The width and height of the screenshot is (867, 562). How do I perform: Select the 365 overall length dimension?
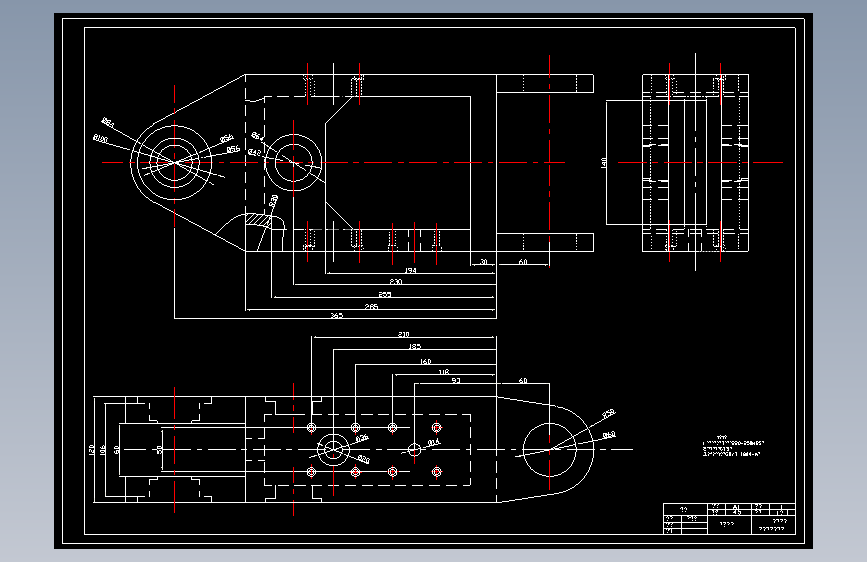[x=337, y=315]
